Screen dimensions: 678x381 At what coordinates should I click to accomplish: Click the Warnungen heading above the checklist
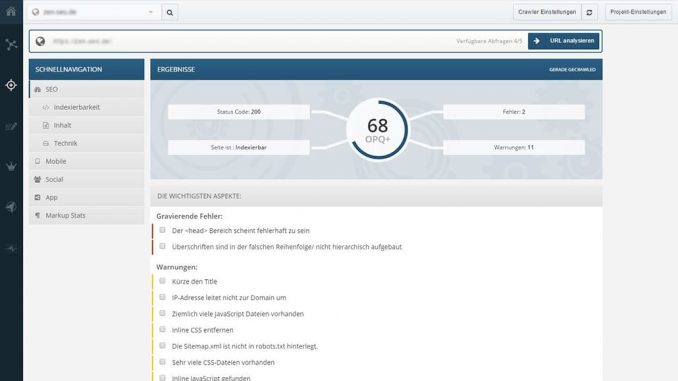[x=177, y=267]
